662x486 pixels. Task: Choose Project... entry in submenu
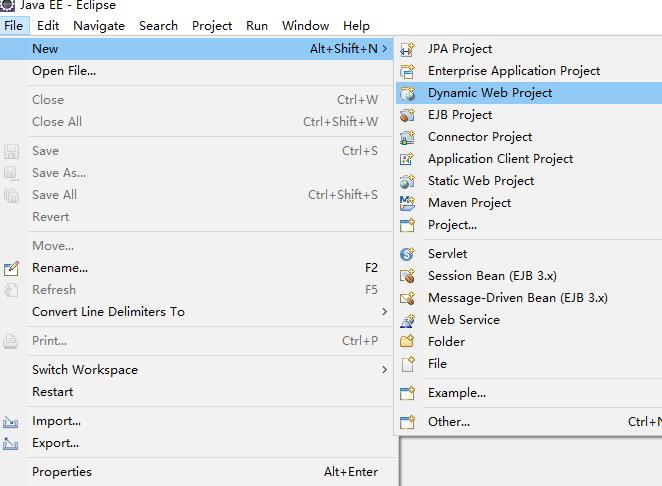pyautogui.click(x=529, y=225)
